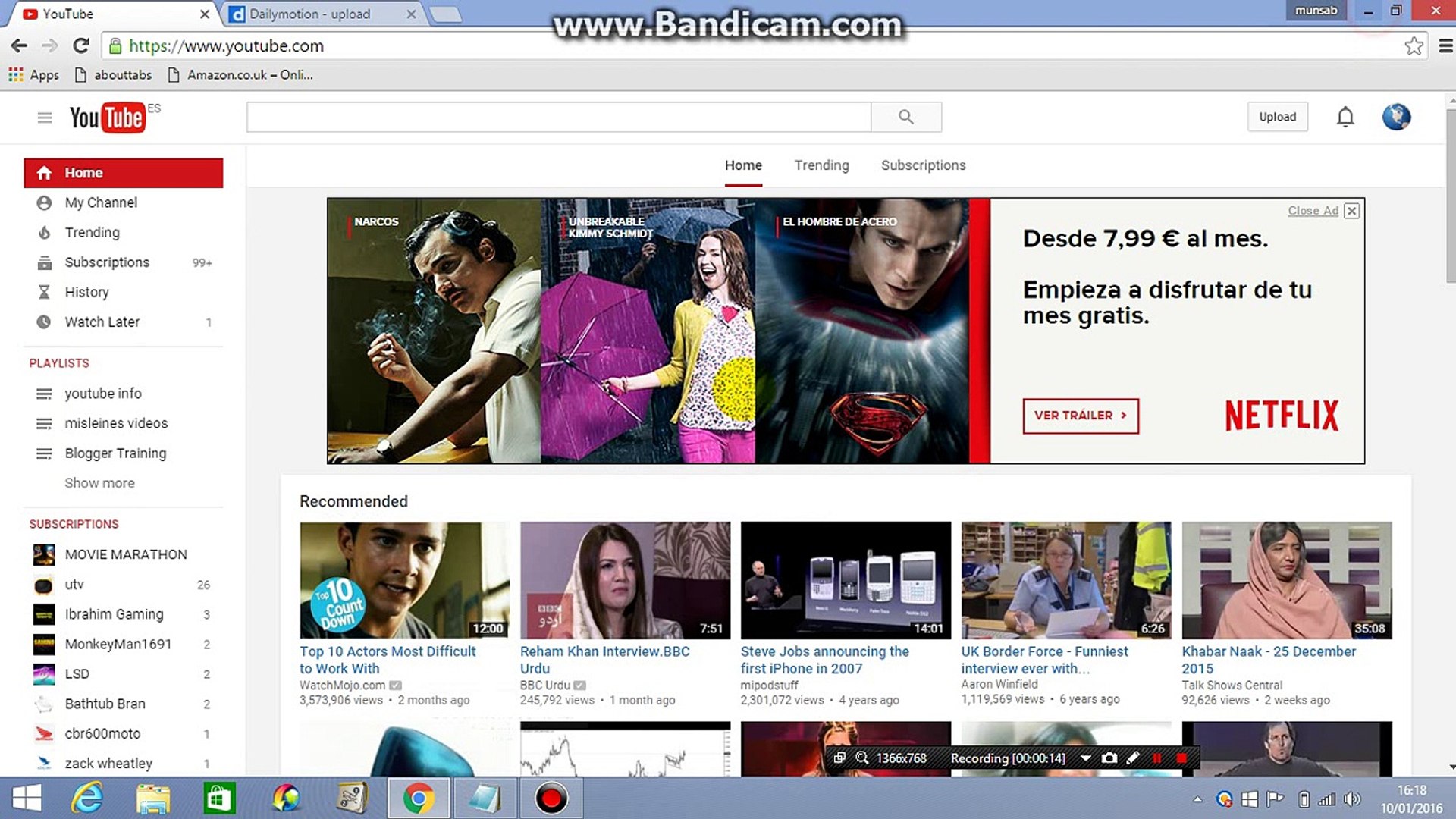This screenshot has height=819, width=1456.
Task: Open the account avatar menu
Action: pyautogui.click(x=1395, y=117)
